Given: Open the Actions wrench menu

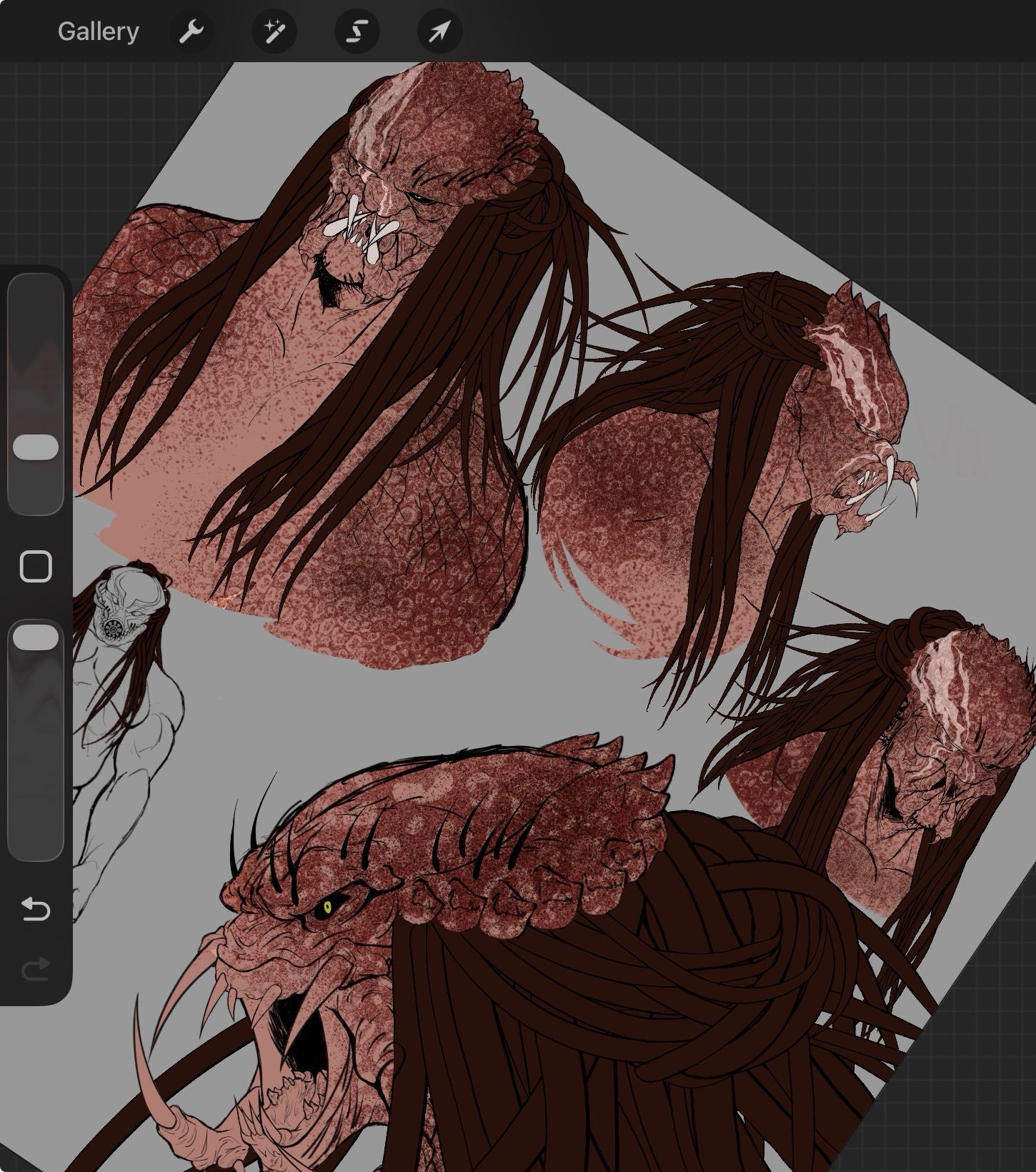Looking at the screenshot, I should click(191, 31).
